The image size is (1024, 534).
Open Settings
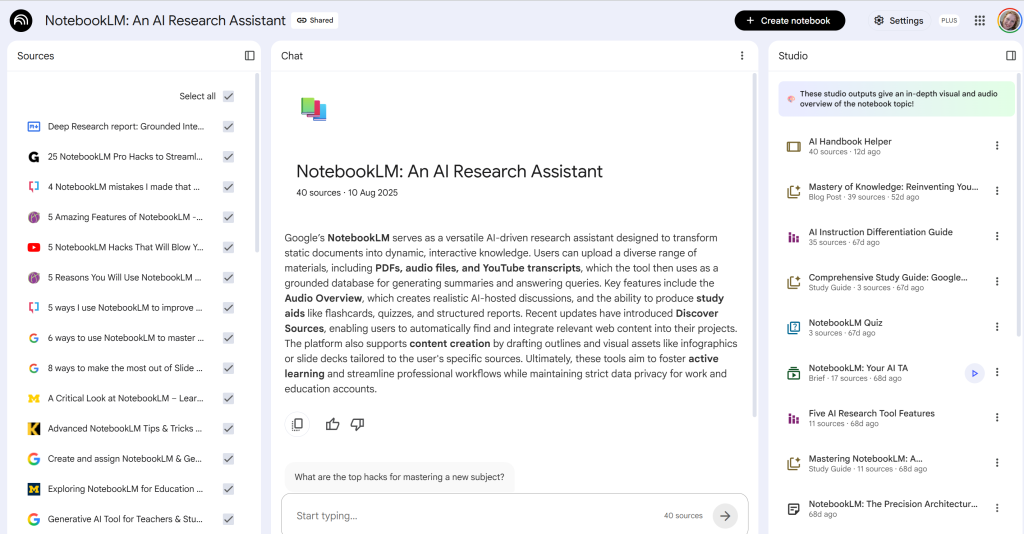pos(899,20)
